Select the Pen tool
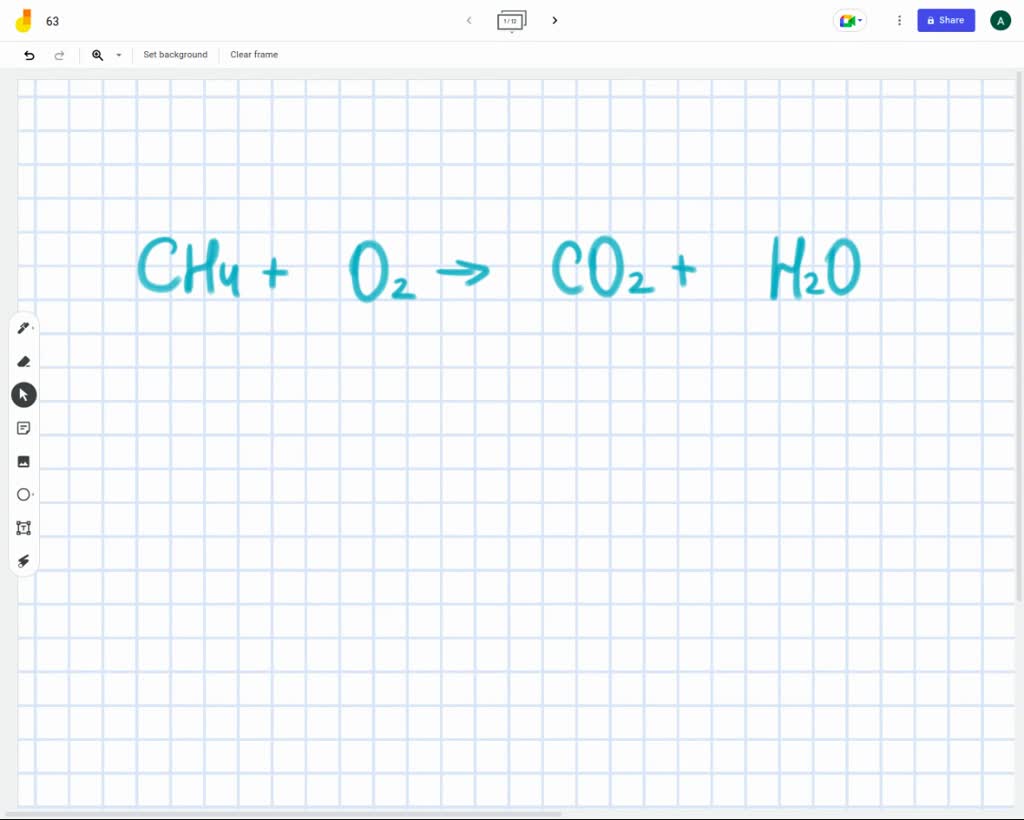This screenshot has height=820, width=1024. 23,328
